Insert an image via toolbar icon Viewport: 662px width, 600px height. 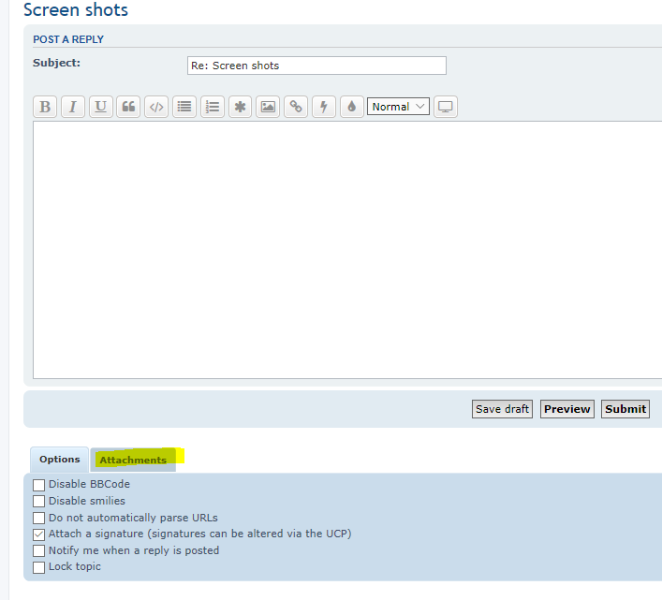[267, 107]
